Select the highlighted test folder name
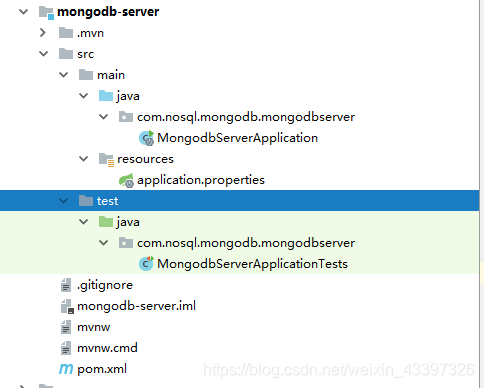 (107, 201)
